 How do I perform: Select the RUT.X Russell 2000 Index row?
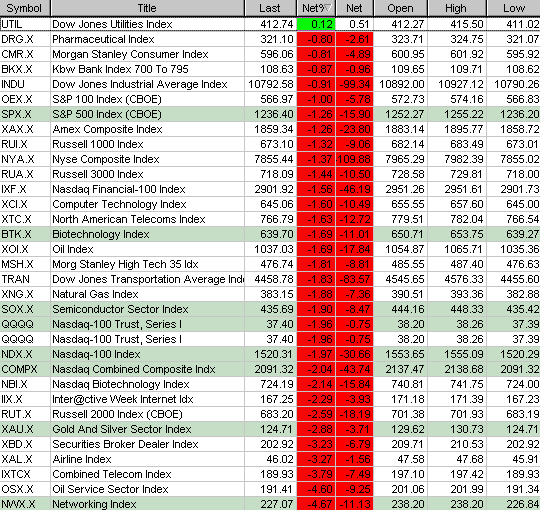[270, 414]
